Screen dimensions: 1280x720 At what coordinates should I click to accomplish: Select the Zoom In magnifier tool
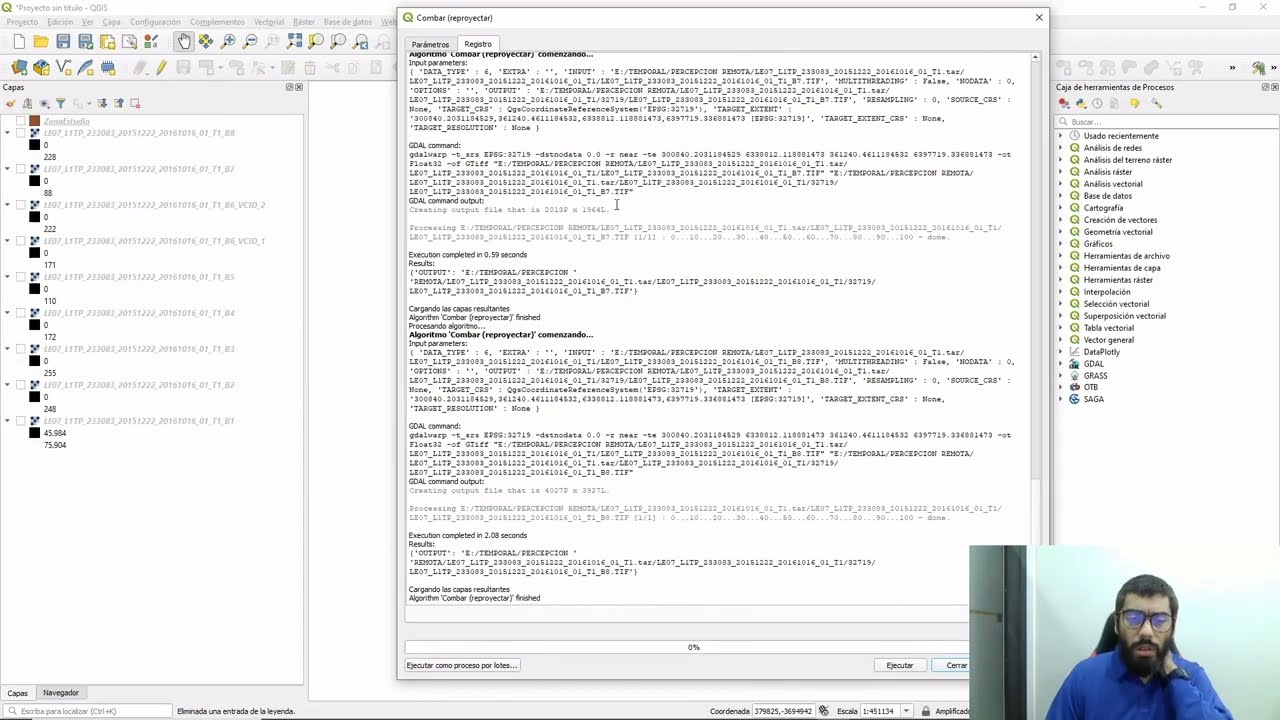click(x=228, y=41)
